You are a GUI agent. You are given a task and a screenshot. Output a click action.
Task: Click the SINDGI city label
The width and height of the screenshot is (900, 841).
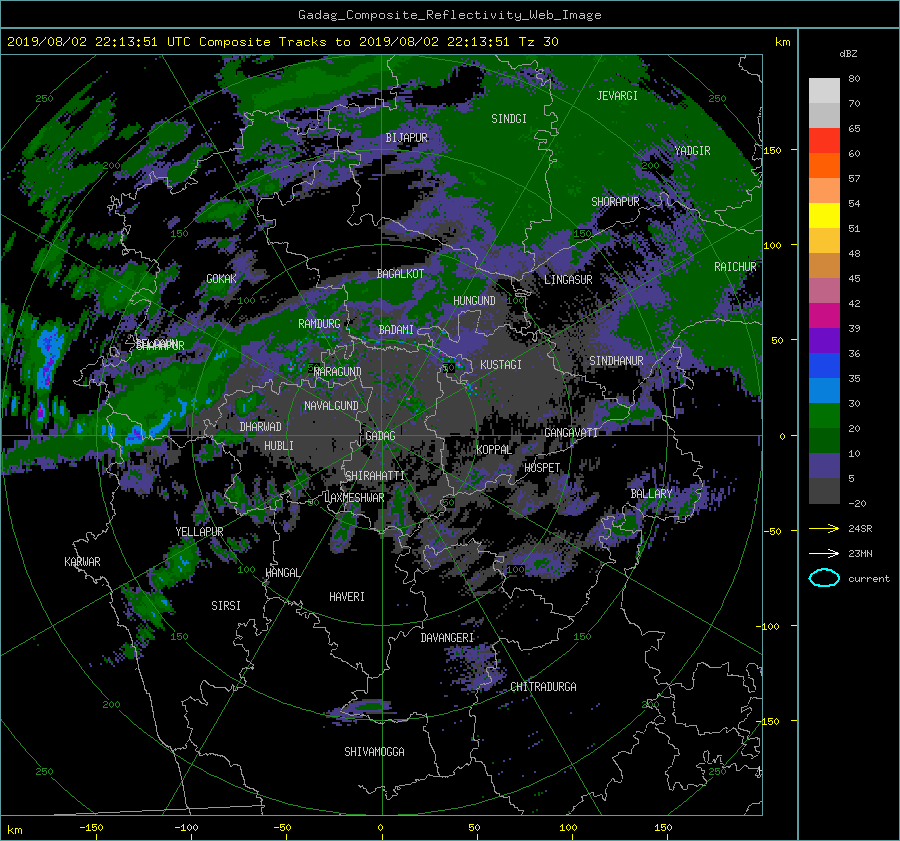pyautogui.click(x=509, y=119)
